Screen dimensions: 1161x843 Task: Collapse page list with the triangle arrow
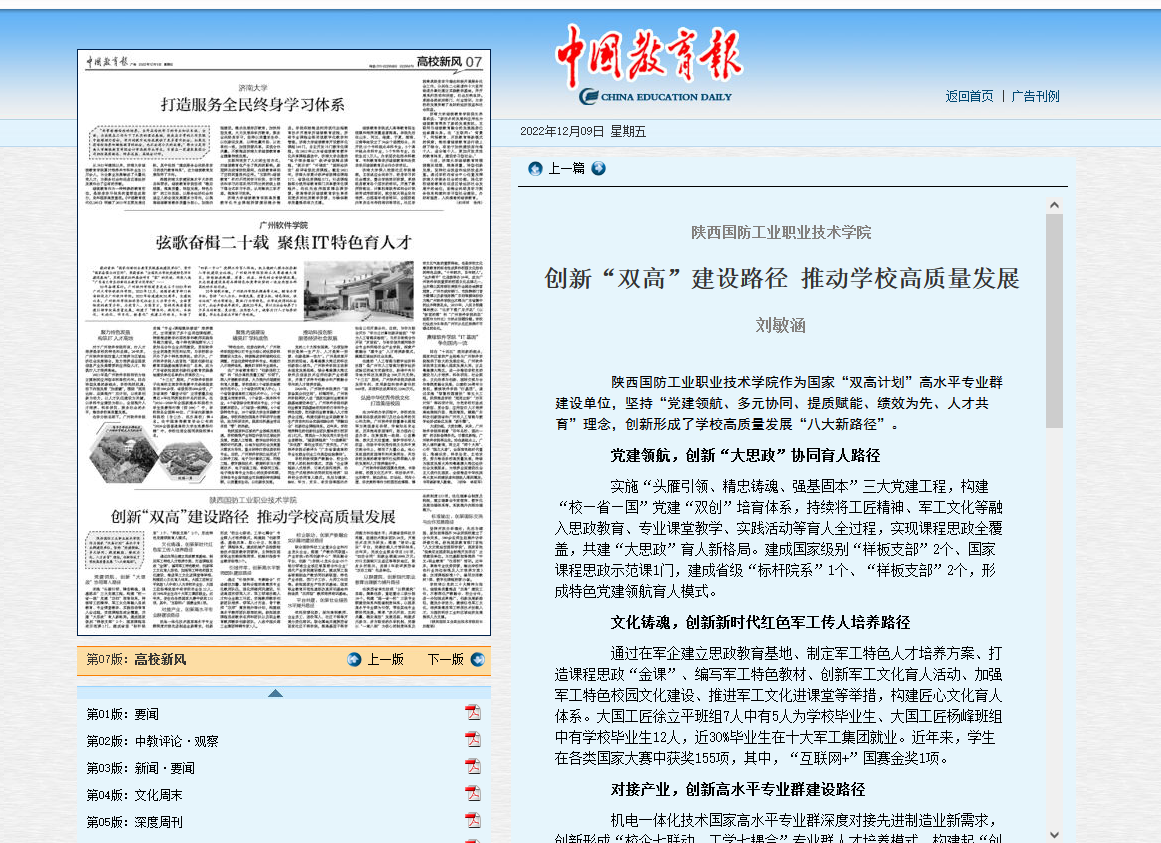[275, 693]
